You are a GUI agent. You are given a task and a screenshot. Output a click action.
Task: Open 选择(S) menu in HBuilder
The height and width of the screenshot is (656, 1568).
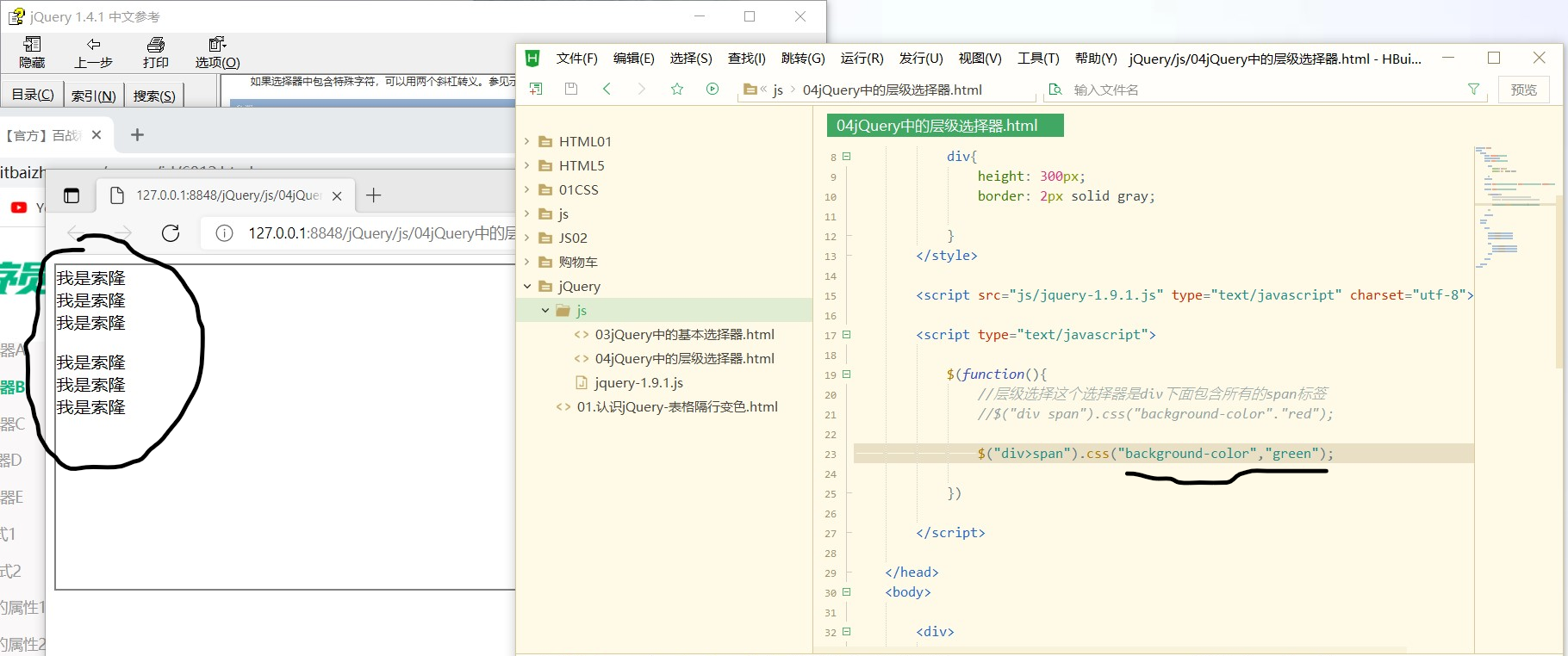pyautogui.click(x=691, y=59)
